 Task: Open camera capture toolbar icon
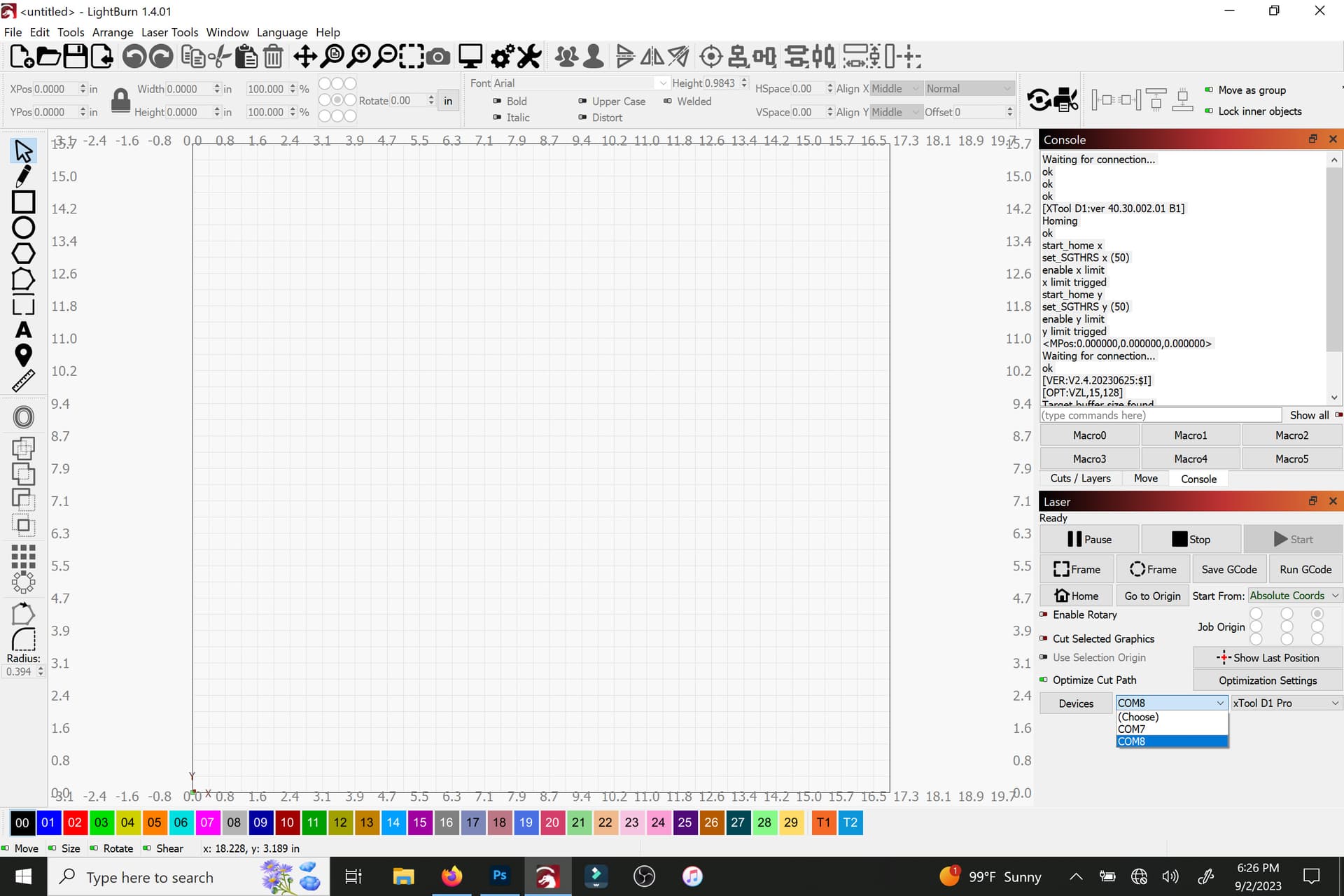coord(438,57)
